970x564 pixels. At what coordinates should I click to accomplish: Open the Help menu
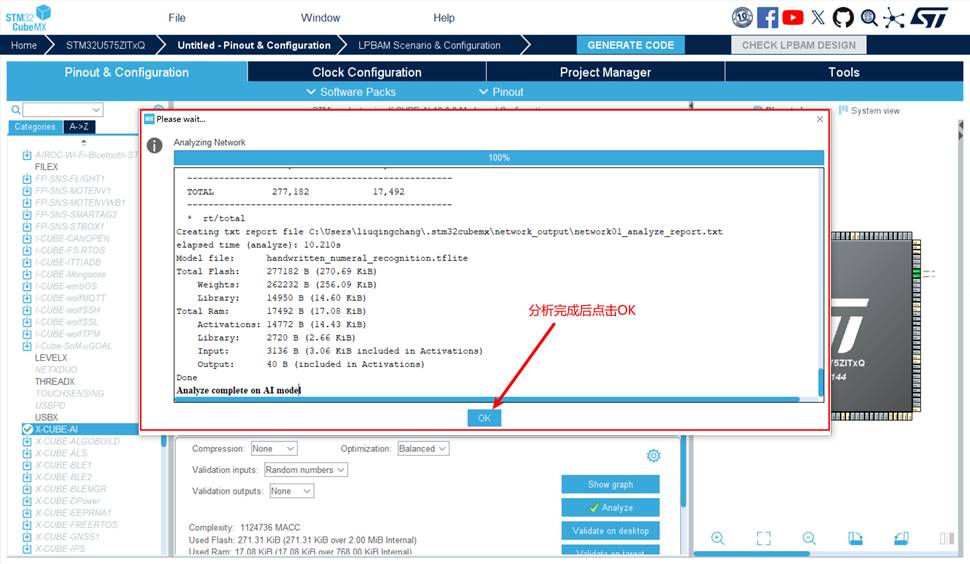444,17
